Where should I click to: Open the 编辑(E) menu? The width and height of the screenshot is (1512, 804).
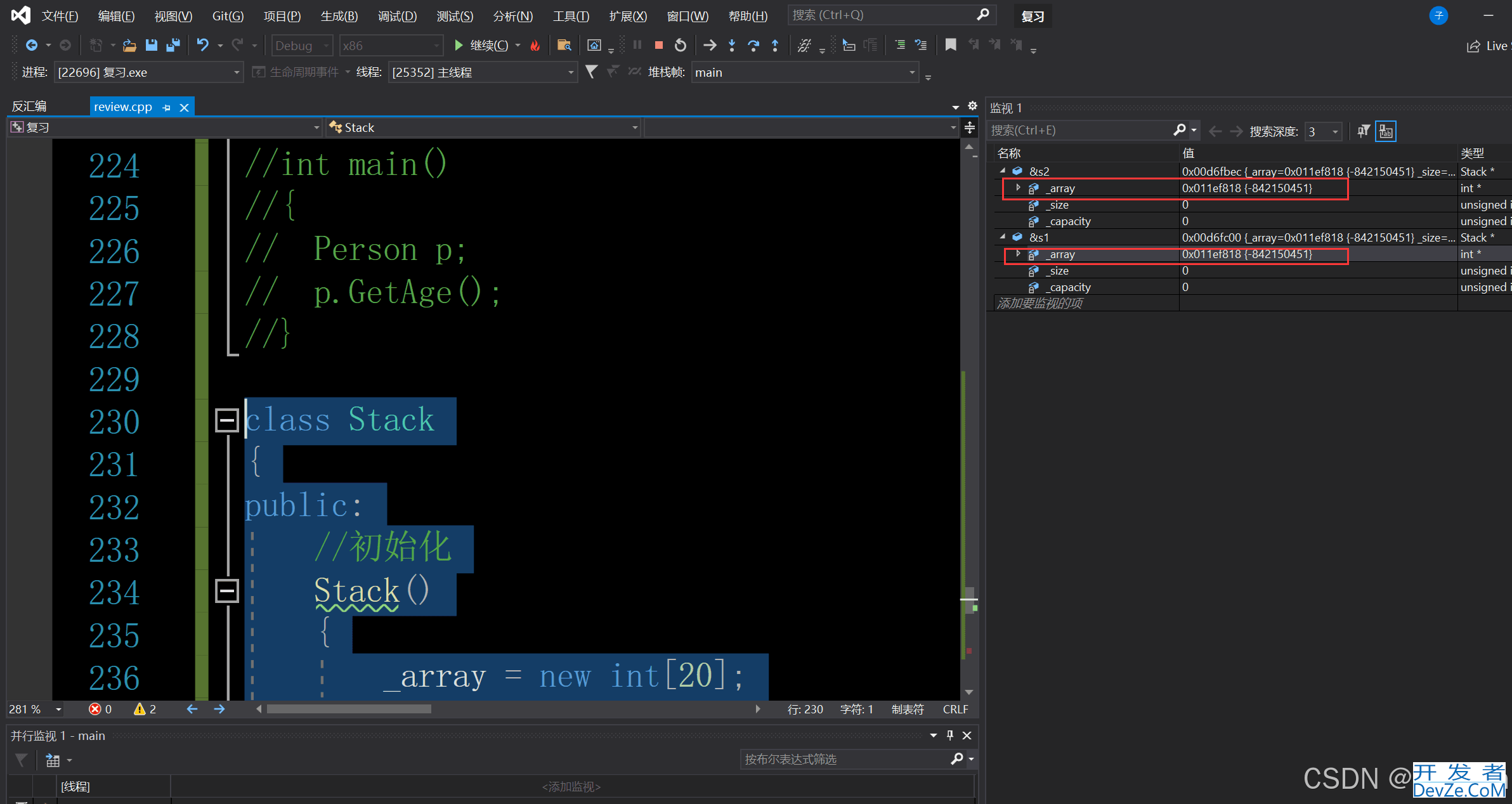click(x=117, y=16)
